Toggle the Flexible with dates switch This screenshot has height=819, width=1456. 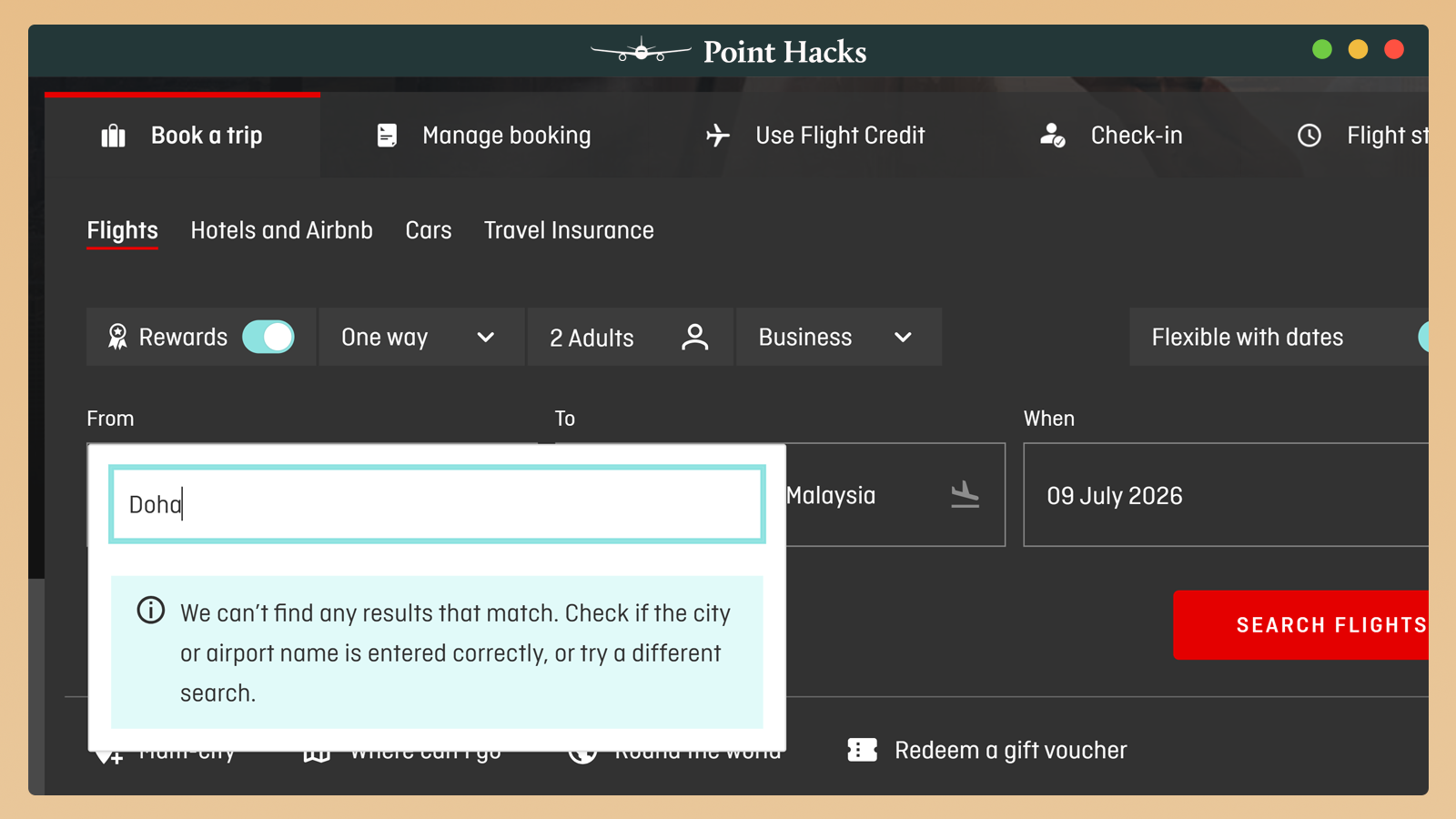(x=1424, y=337)
